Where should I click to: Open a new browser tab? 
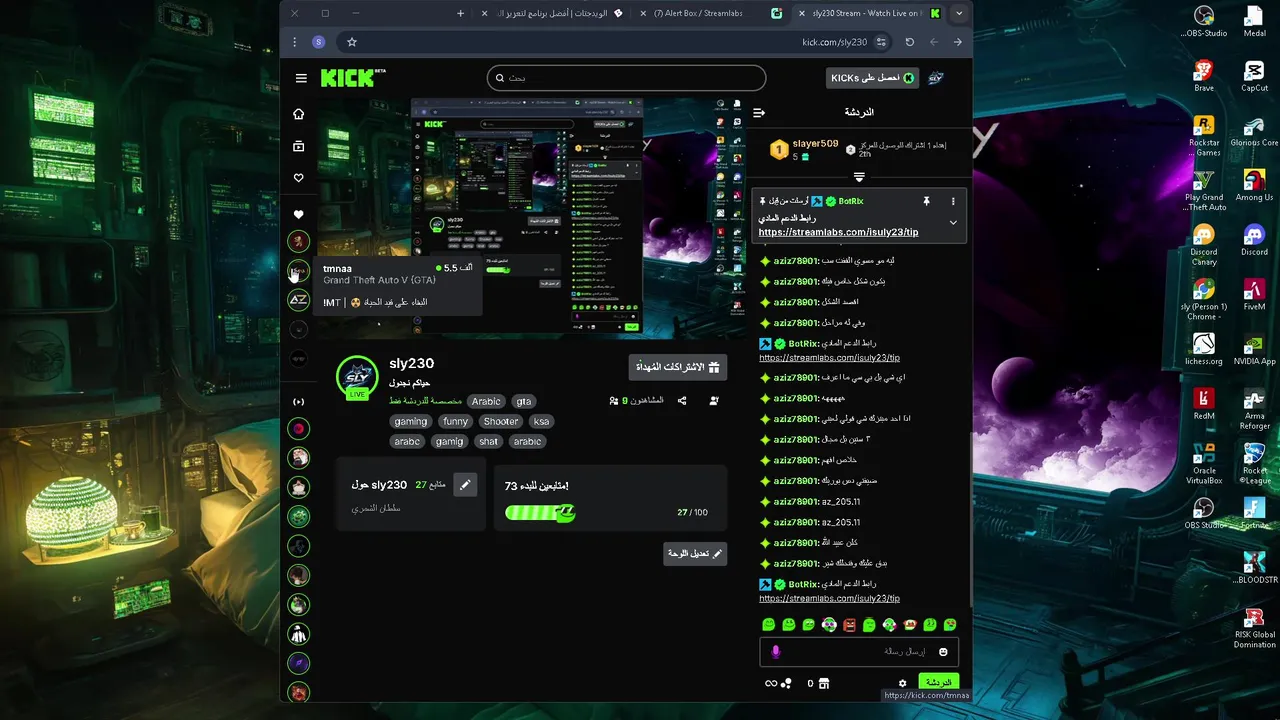point(460,13)
